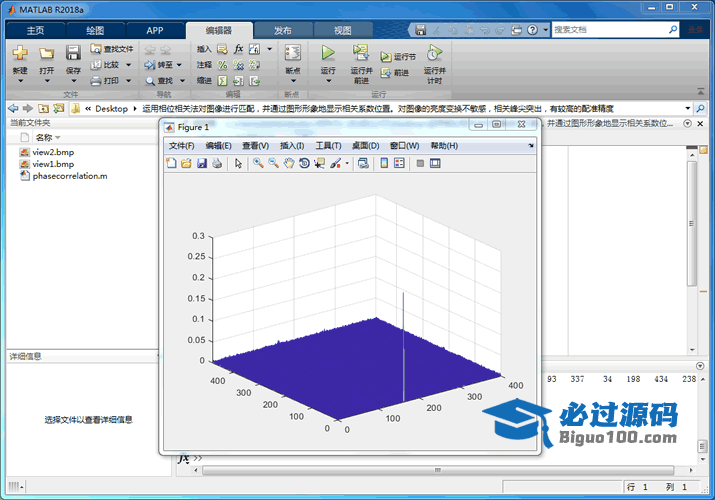
Task: Click the save figure floppy disk icon
Action: point(201,163)
